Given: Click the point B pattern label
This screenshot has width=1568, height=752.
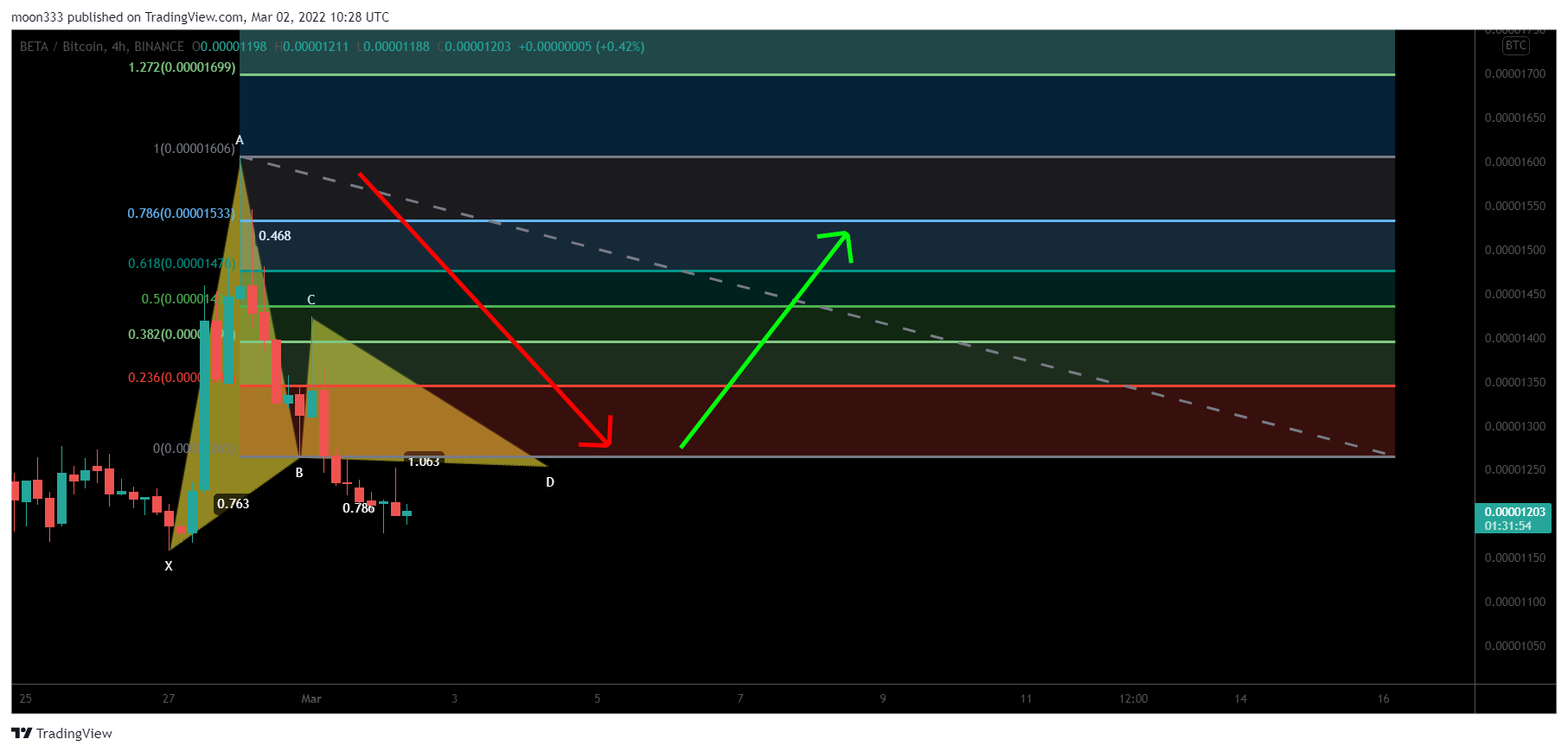Looking at the screenshot, I should [299, 473].
